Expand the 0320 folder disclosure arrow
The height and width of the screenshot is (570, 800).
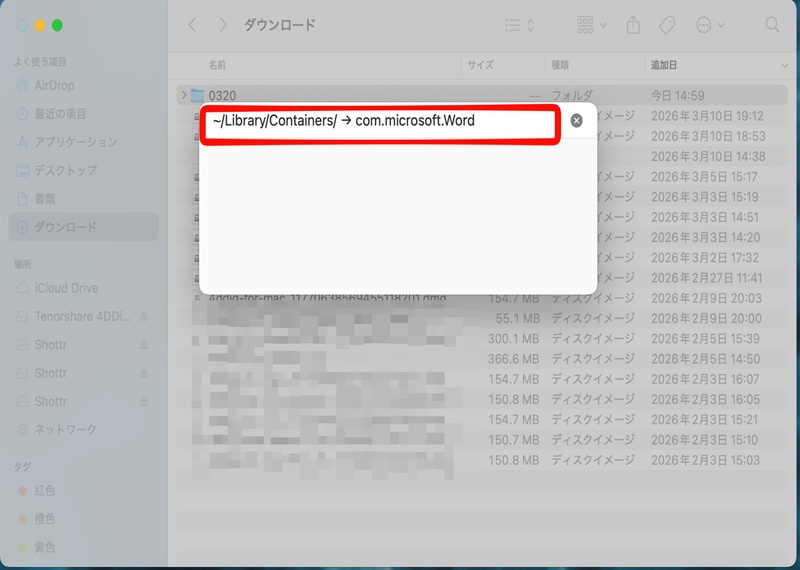coord(184,95)
